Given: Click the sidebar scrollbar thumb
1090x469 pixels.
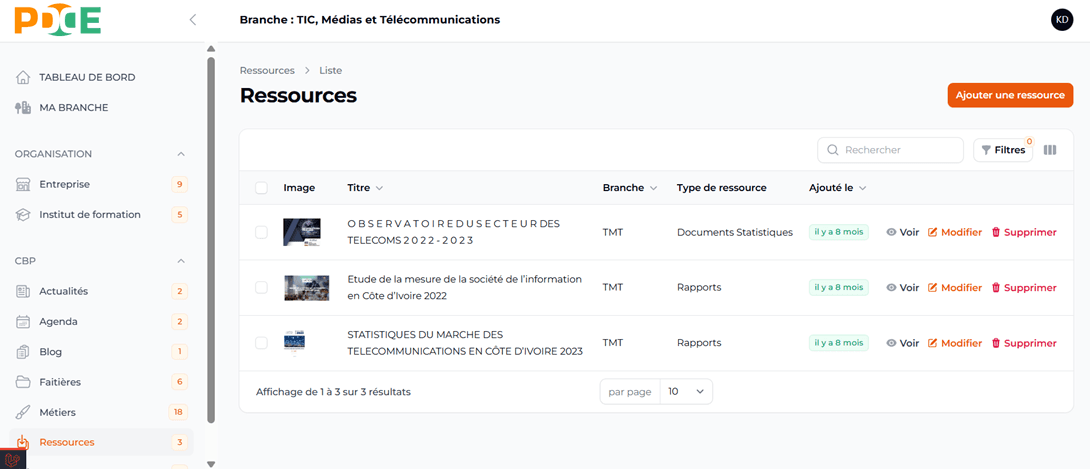Looking at the screenshot, I should point(211,240).
